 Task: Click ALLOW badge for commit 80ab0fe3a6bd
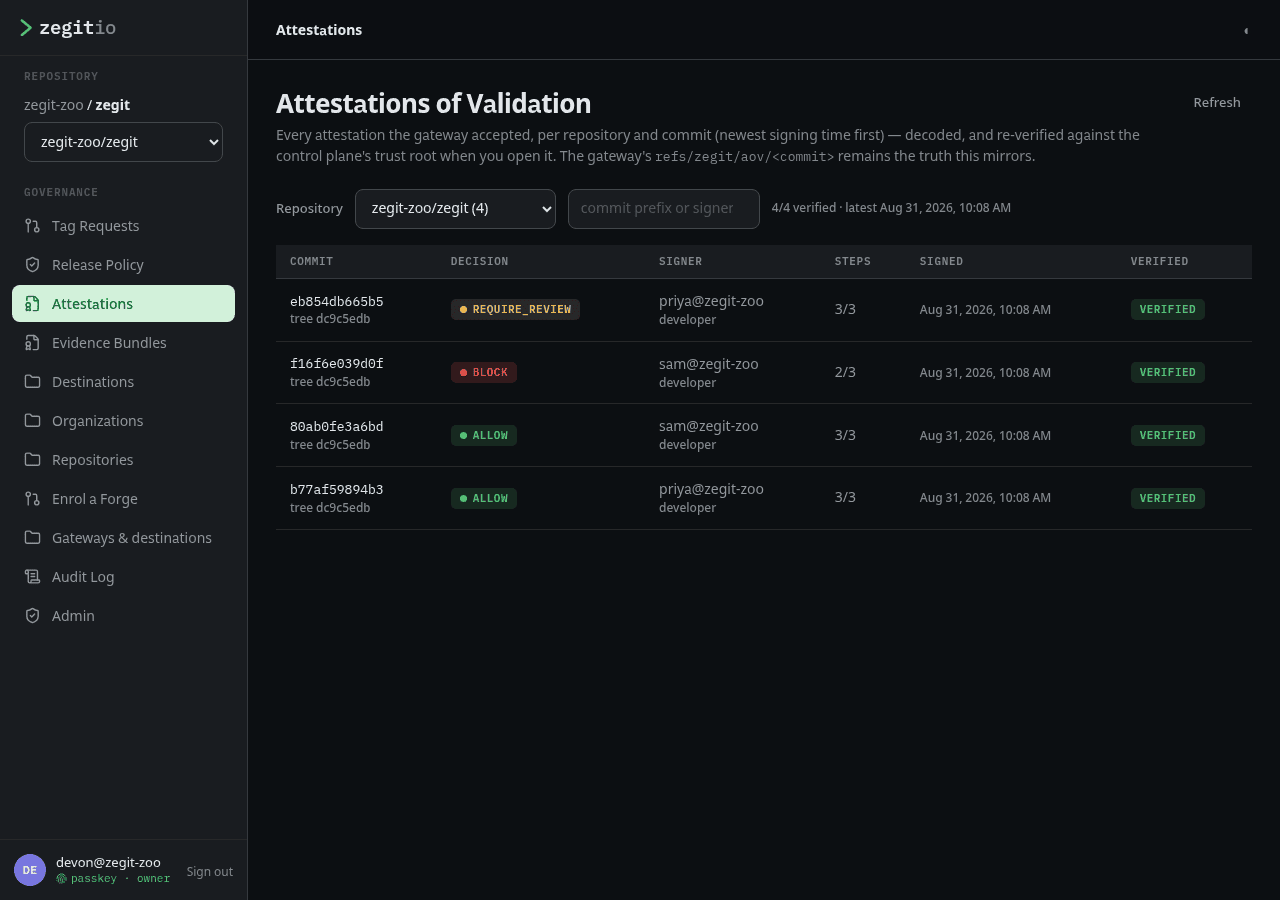coord(484,435)
